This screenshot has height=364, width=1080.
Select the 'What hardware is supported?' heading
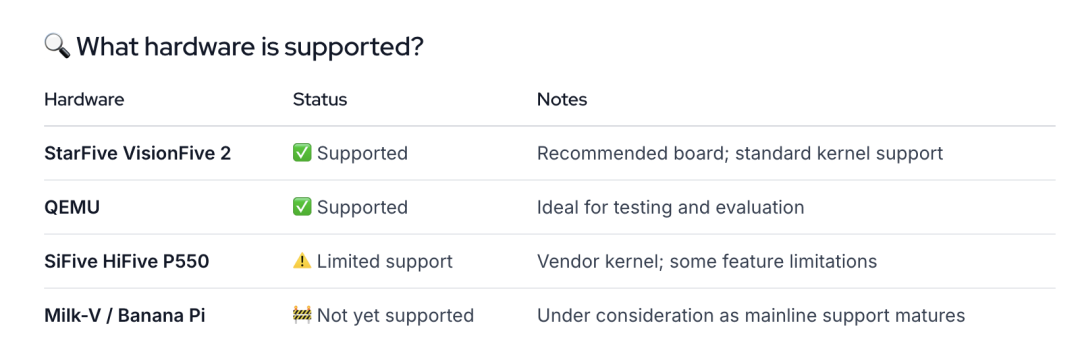250,47
